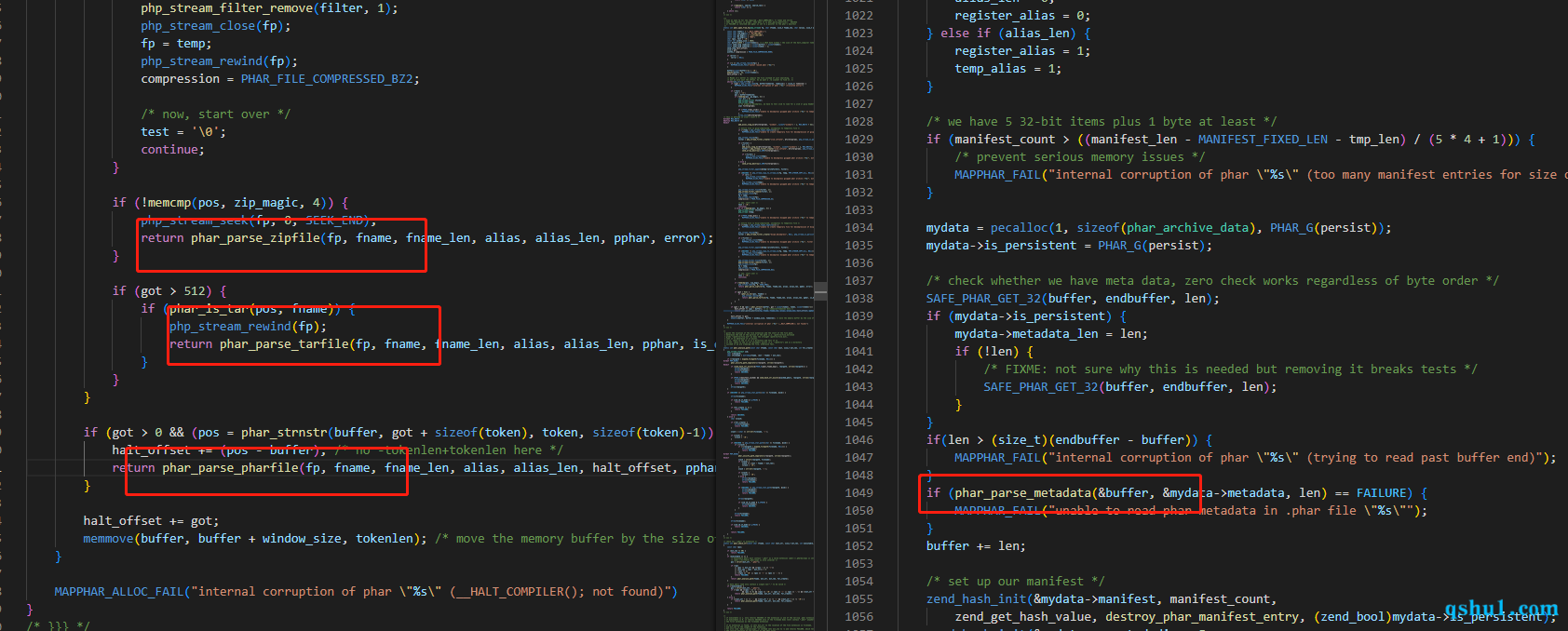Place cursor on the pecalloc call
Image resolution: width=1568 pixels, height=631 pixels.
(x=1019, y=228)
